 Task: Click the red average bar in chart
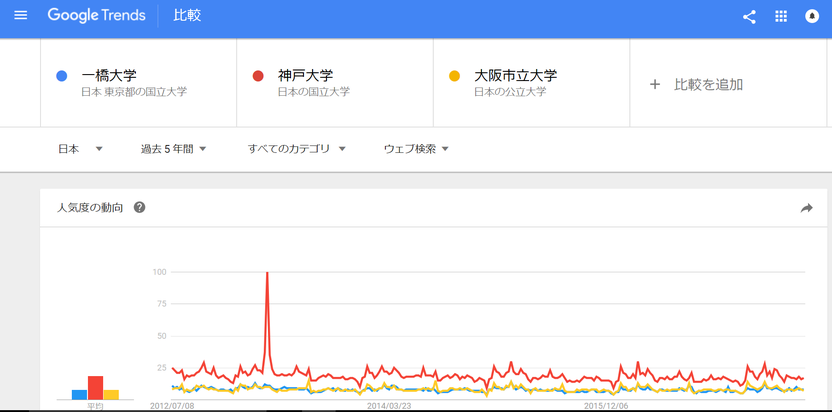point(96,388)
